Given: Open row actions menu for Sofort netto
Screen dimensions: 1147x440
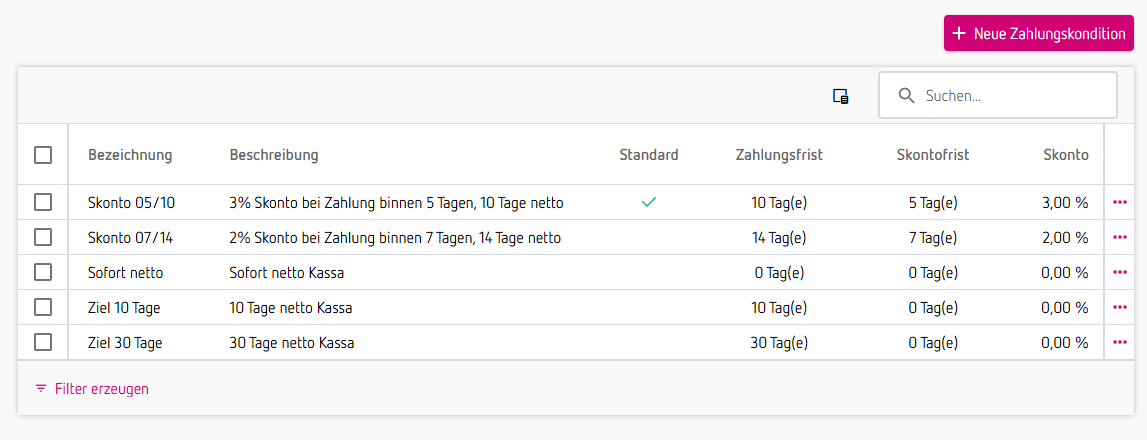Looking at the screenshot, I should pyautogui.click(x=1120, y=272).
